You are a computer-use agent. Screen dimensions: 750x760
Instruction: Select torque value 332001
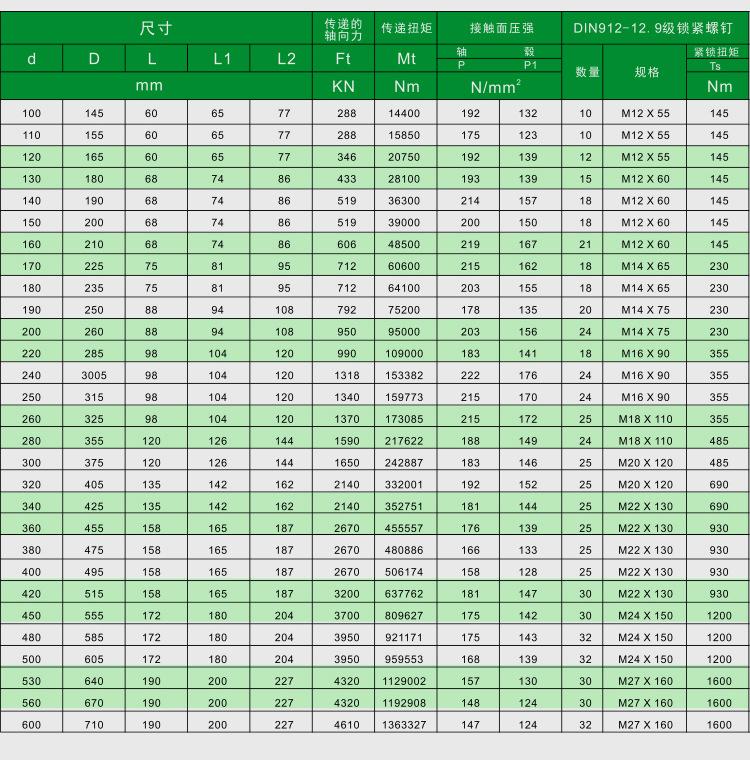(404, 485)
